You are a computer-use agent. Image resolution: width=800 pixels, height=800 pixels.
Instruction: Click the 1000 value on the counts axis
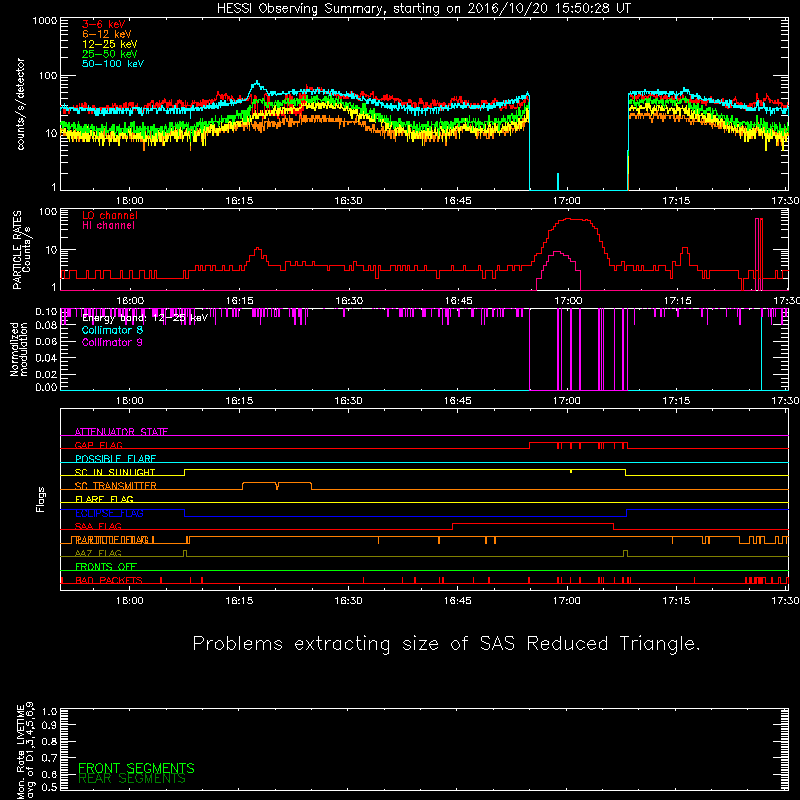click(x=44, y=21)
